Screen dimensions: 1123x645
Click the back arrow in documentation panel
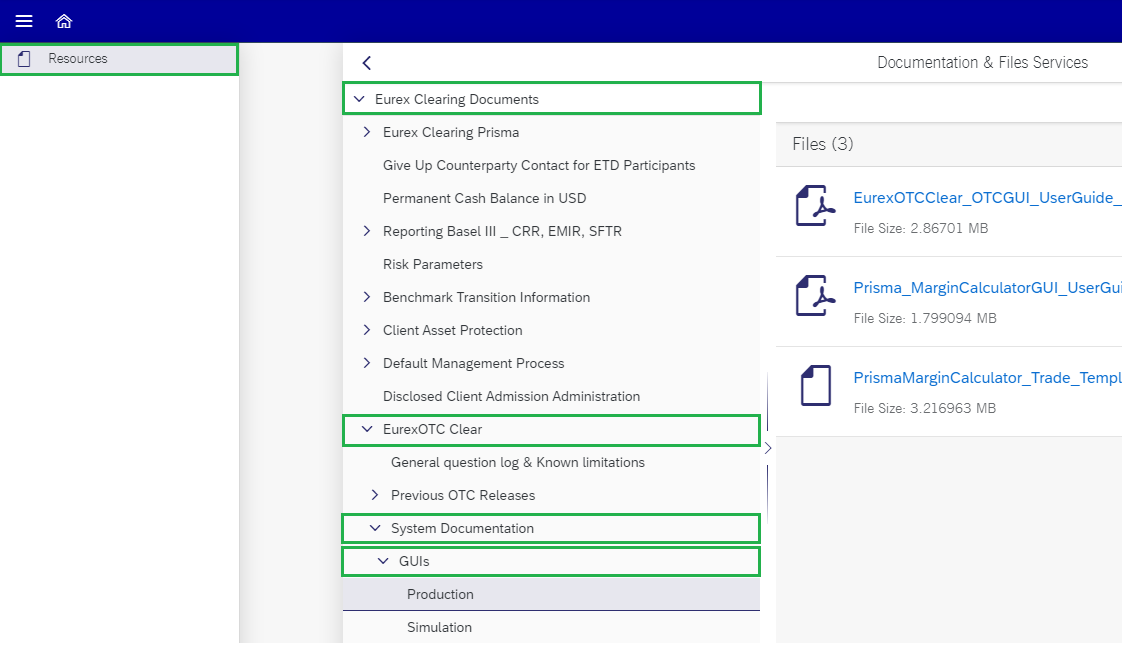(x=367, y=63)
